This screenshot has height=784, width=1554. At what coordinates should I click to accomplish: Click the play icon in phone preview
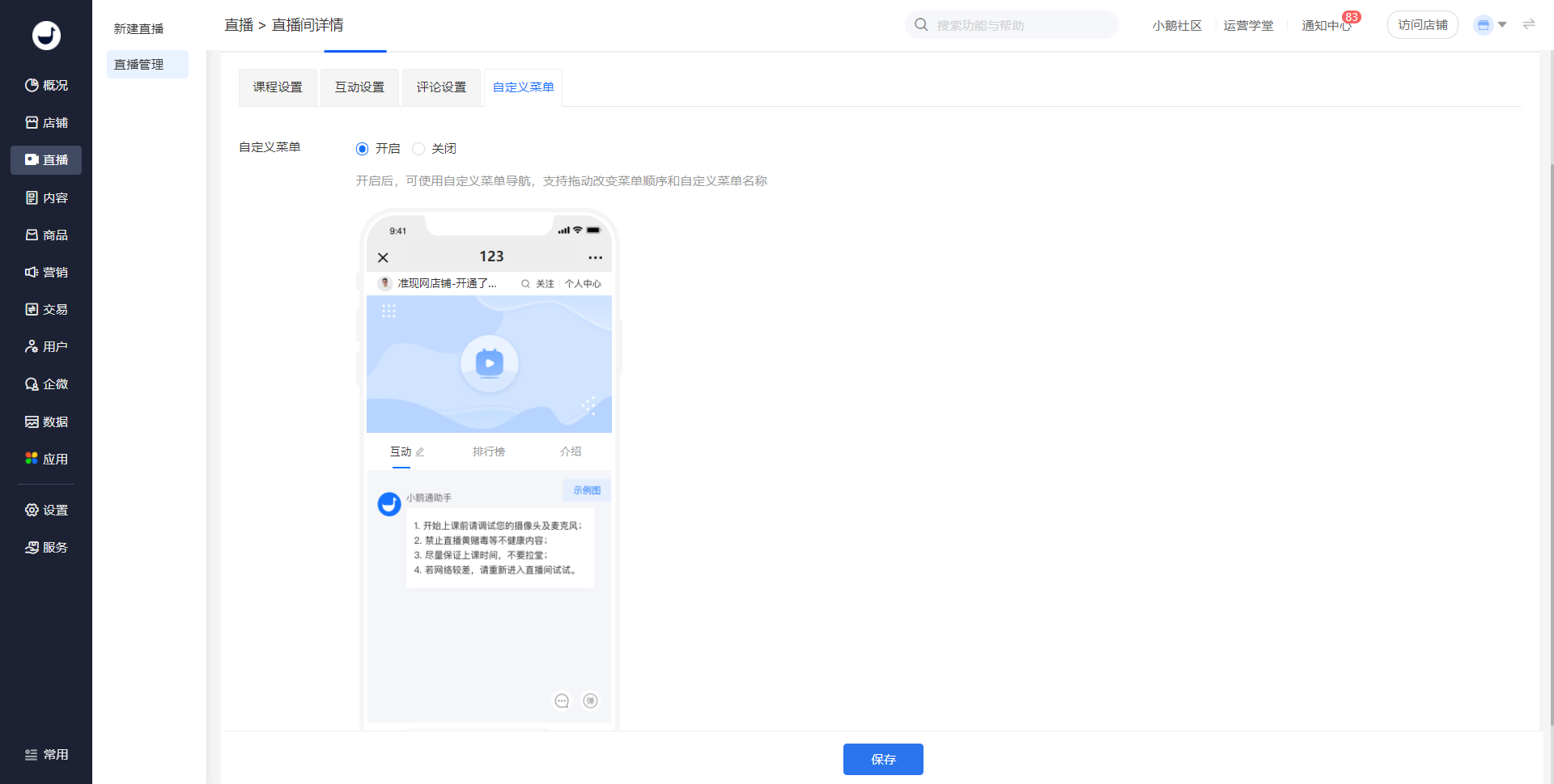pos(489,363)
